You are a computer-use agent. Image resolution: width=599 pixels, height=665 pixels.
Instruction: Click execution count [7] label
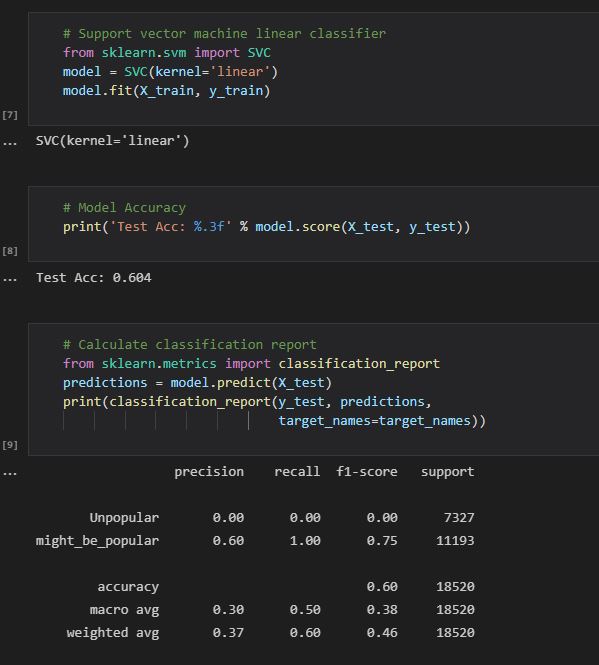click(x=10, y=115)
